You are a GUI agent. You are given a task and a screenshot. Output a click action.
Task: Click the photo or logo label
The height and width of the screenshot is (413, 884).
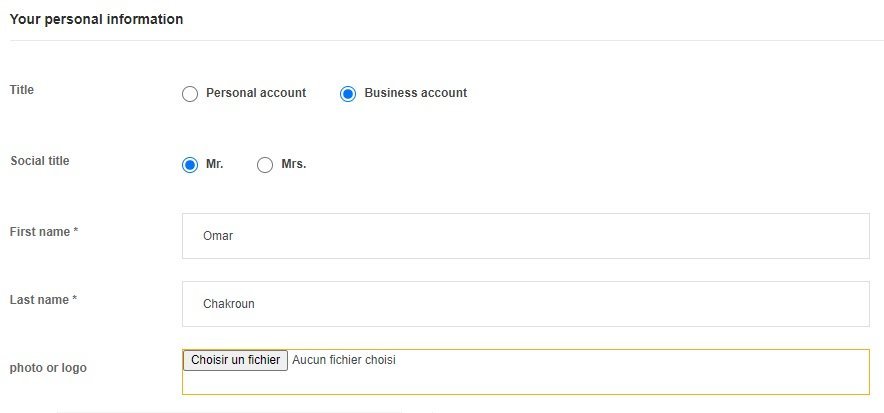click(48, 368)
